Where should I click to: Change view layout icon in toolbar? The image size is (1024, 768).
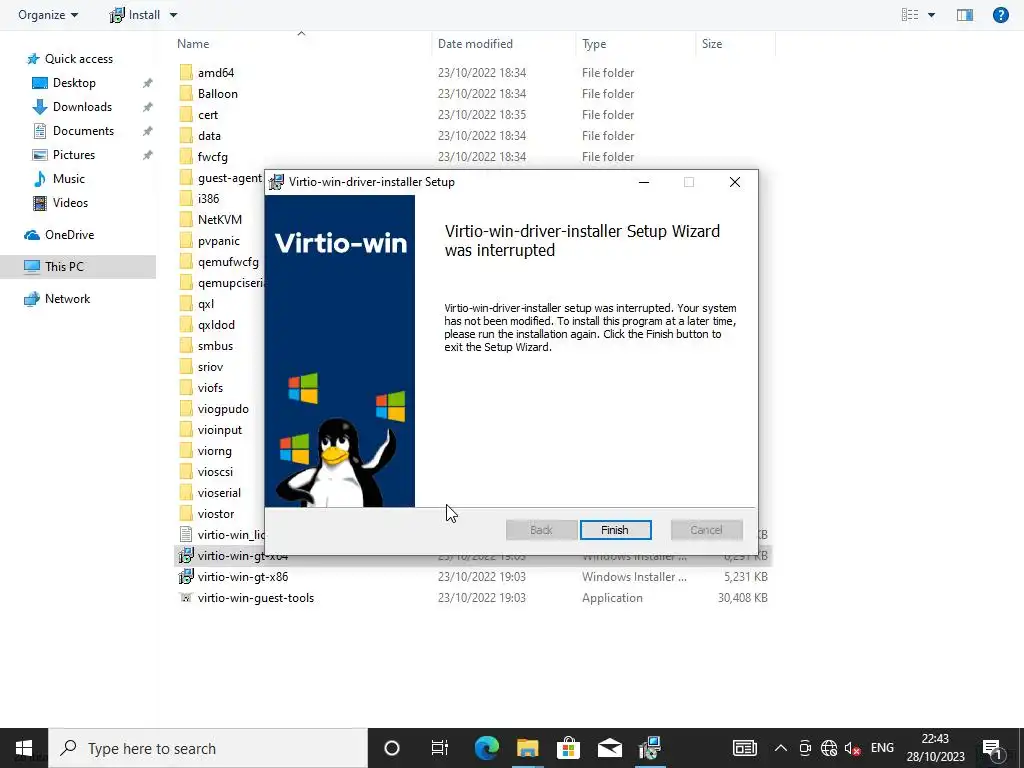pos(910,14)
